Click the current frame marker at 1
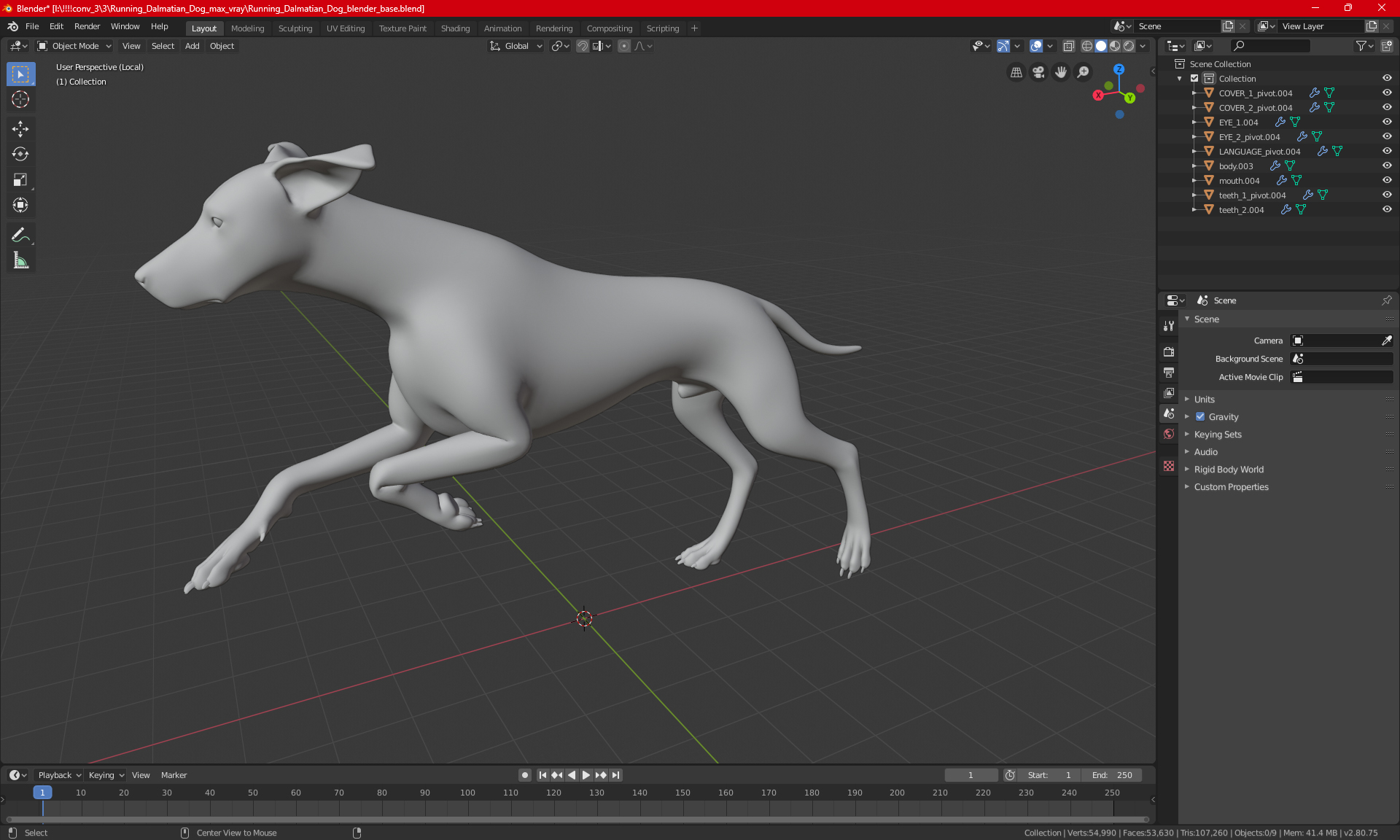1400x840 pixels. coord(42,793)
